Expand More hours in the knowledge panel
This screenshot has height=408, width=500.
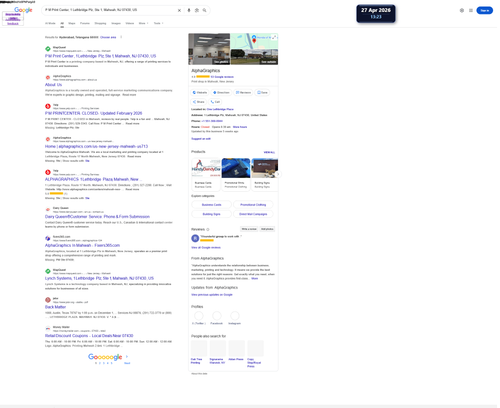tap(240, 127)
